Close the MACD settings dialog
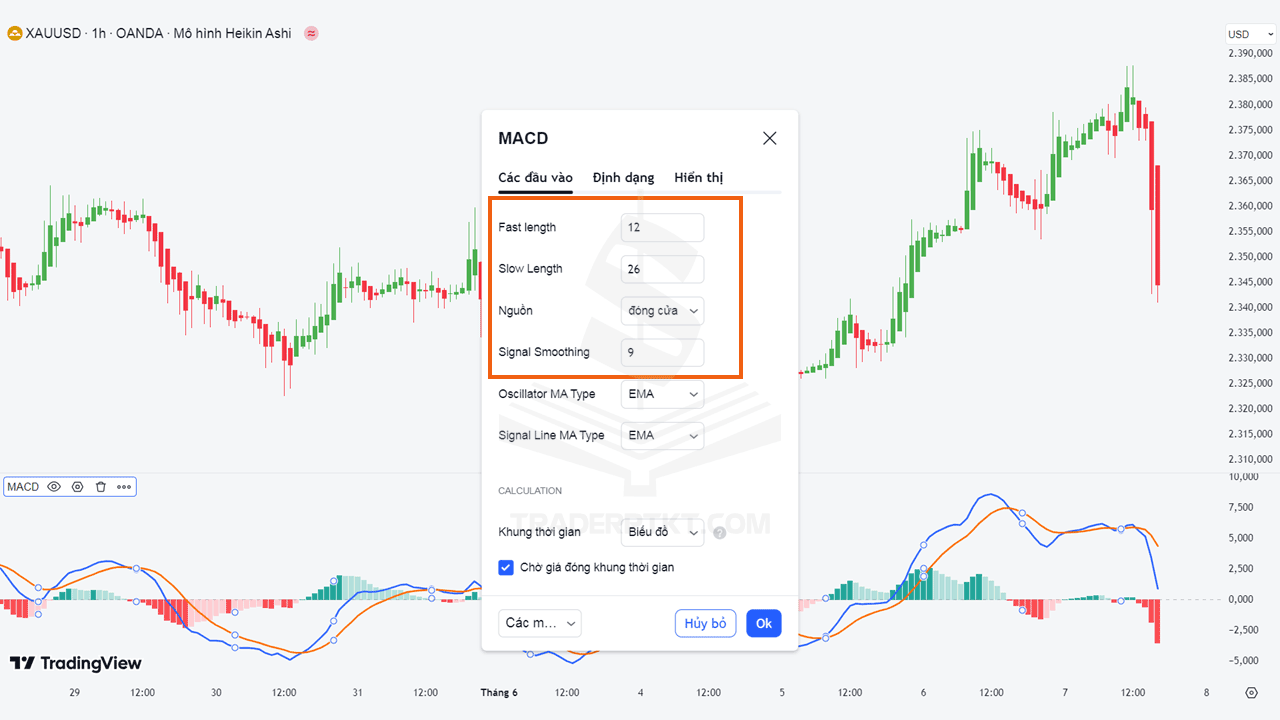Viewport: 1280px width, 720px height. click(x=769, y=138)
